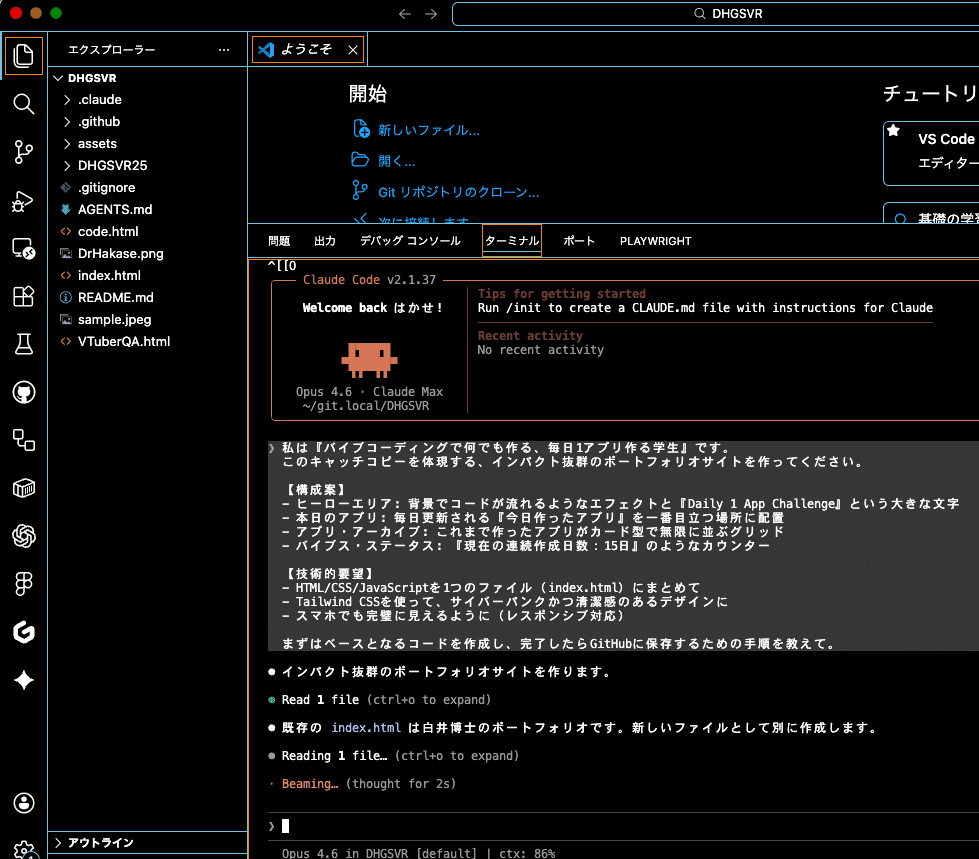Click the index.html link in terminal output
This screenshot has width=979, height=859.
click(x=366, y=727)
